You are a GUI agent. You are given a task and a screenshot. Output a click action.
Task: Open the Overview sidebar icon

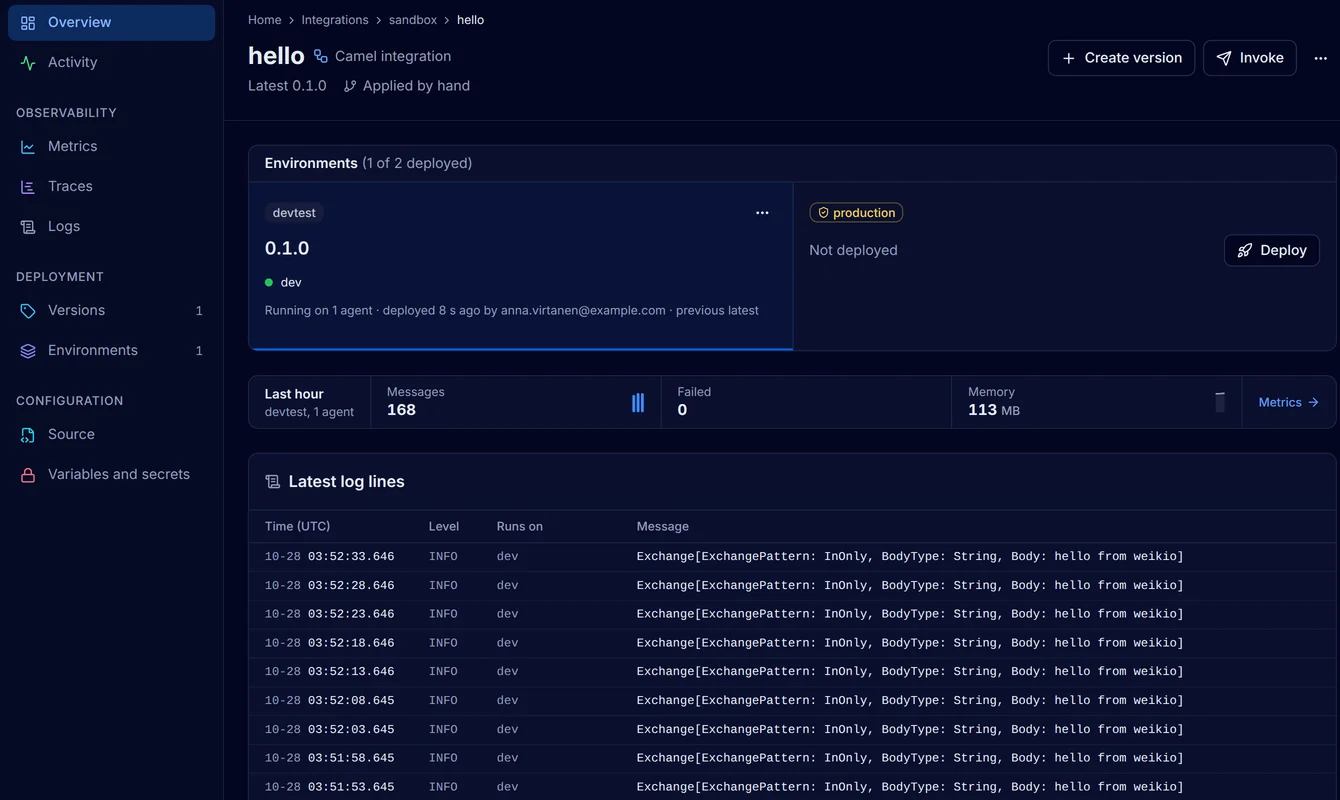coord(28,22)
